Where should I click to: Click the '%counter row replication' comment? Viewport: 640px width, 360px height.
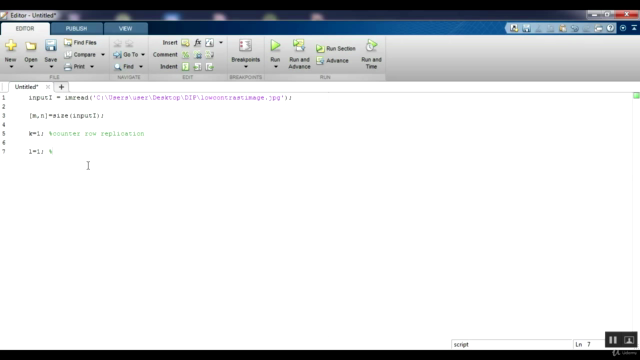(96, 134)
